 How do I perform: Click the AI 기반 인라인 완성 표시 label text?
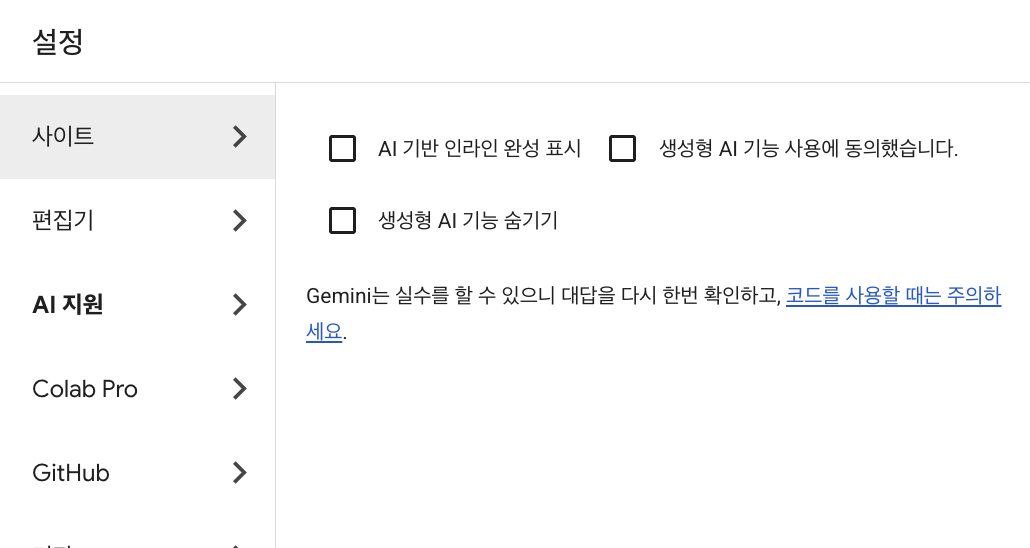(x=480, y=148)
